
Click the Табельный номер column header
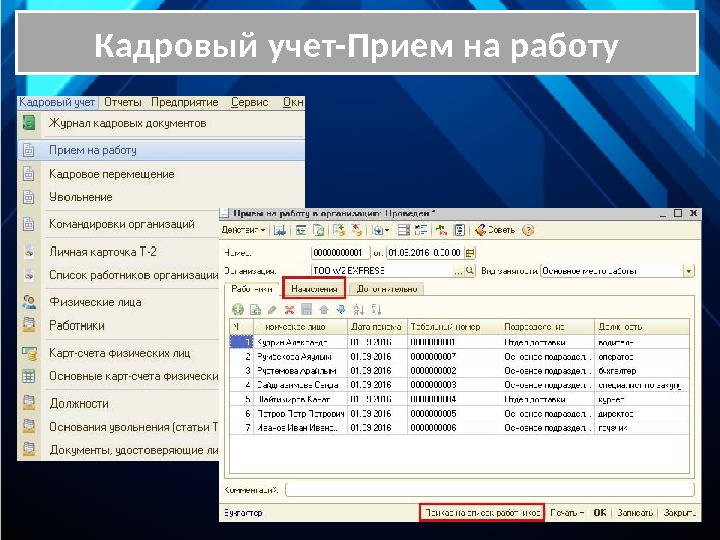point(453,327)
